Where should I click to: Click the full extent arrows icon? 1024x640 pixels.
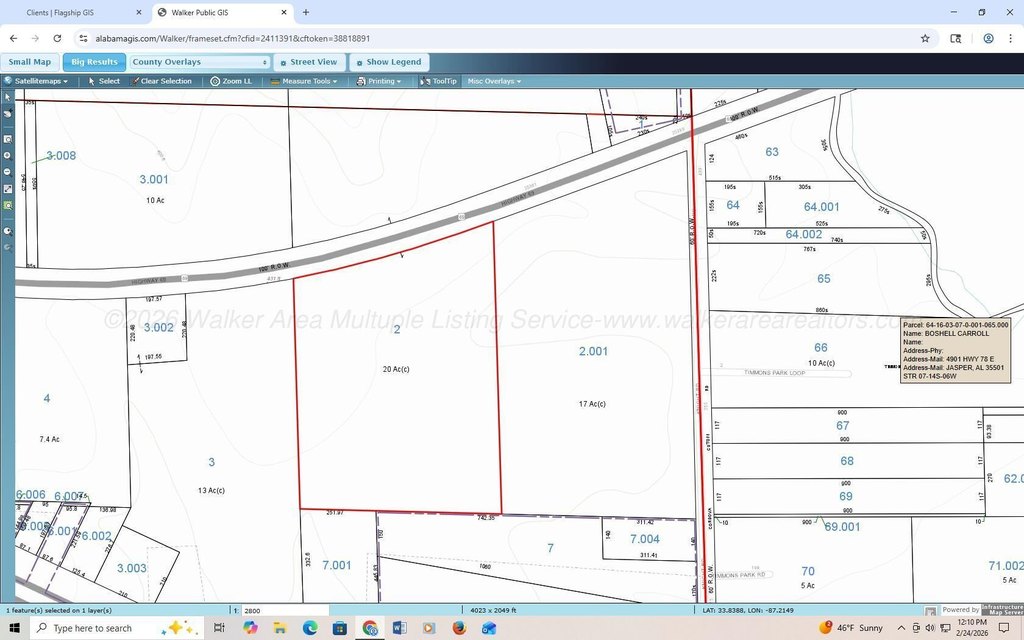(x=8, y=189)
